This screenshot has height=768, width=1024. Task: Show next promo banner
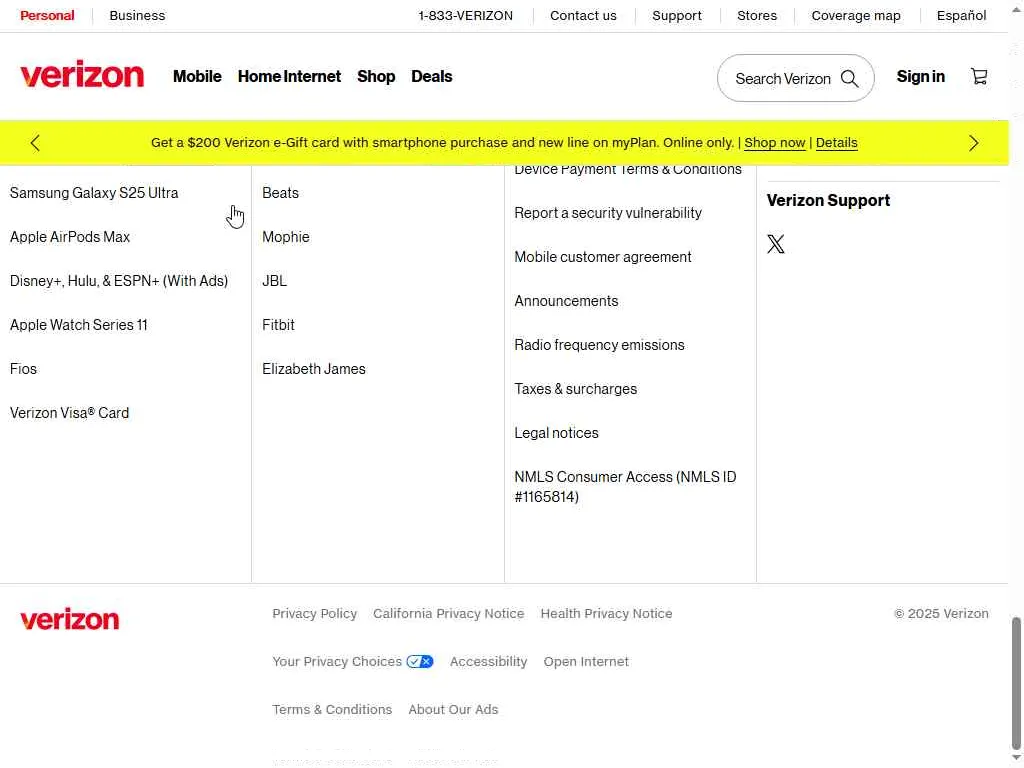(x=973, y=143)
